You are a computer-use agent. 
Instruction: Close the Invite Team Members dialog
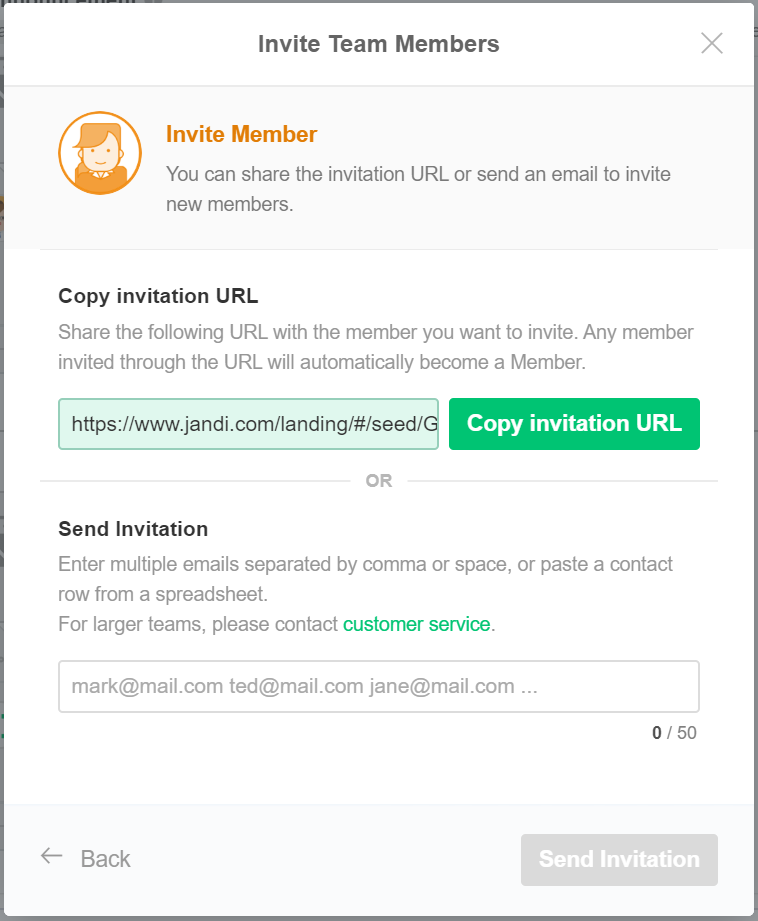click(711, 43)
